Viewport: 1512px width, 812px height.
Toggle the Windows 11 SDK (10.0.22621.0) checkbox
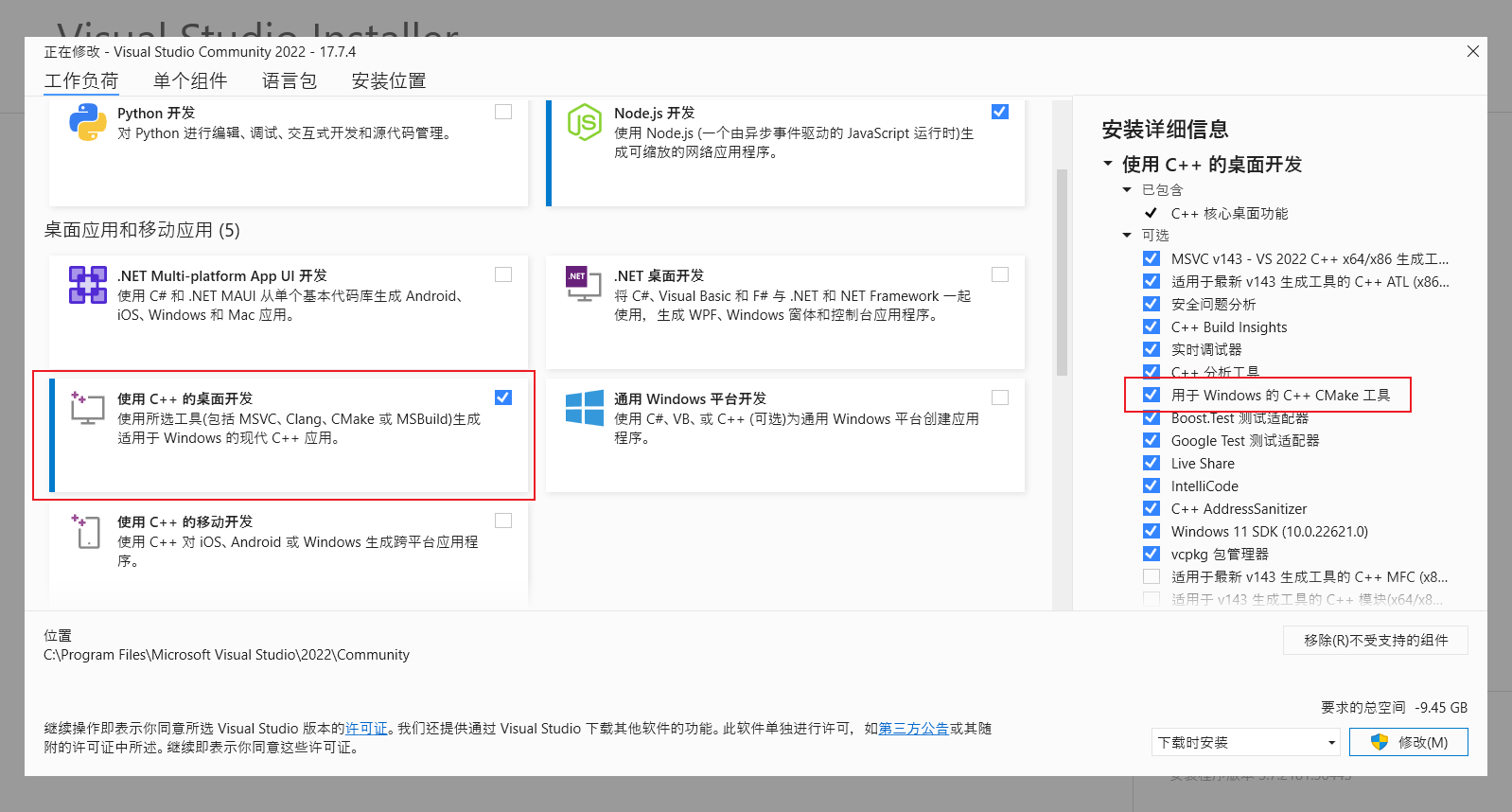click(1152, 531)
